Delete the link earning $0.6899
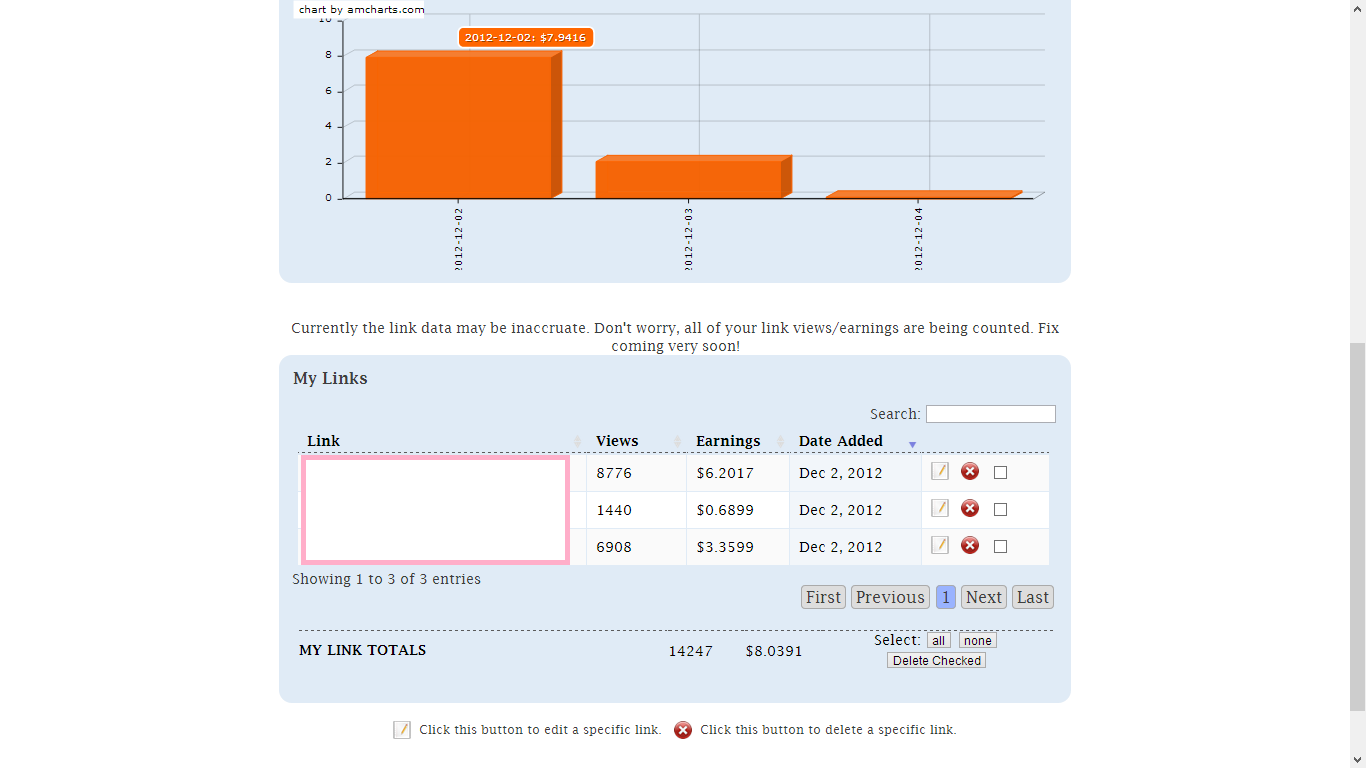This screenshot has height=768, width=1366. point(970,508)
